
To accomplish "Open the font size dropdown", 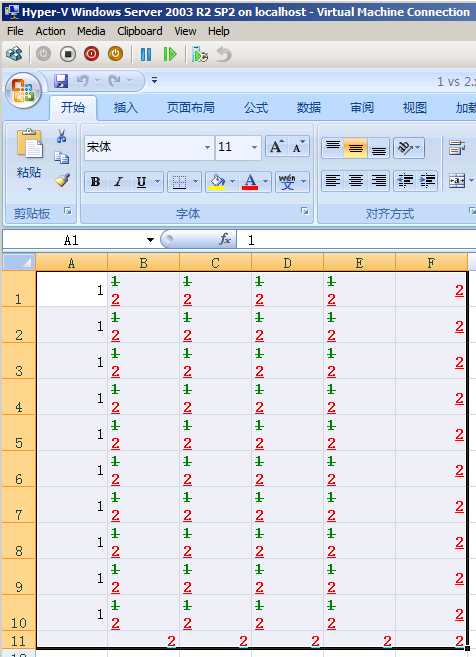I will tap(254, 147).
